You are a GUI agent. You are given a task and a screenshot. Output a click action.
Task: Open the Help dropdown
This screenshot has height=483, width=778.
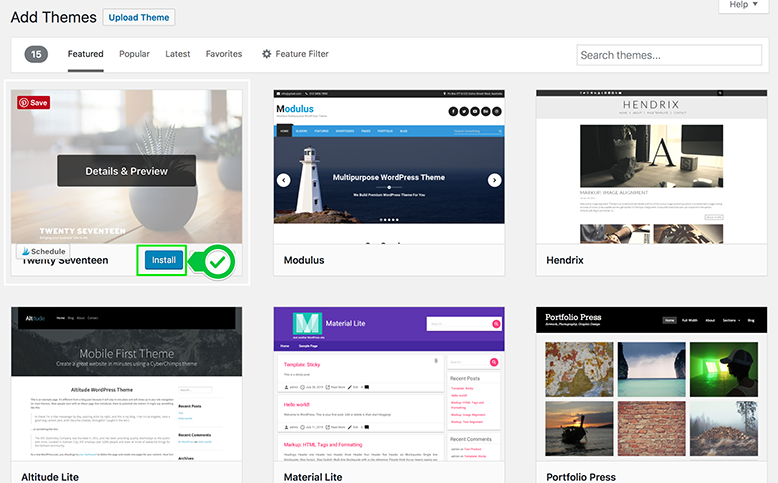[743, 5]
